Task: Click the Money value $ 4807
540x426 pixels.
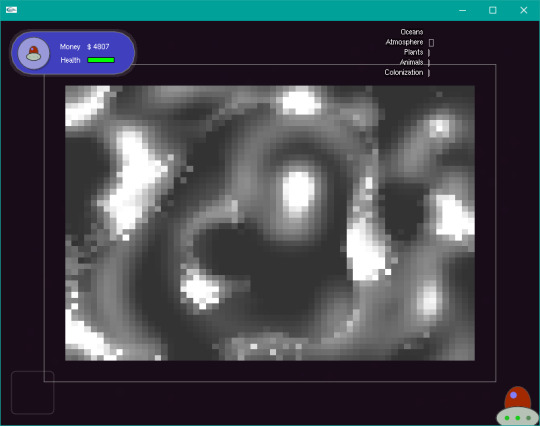Action: coord(98,46)
